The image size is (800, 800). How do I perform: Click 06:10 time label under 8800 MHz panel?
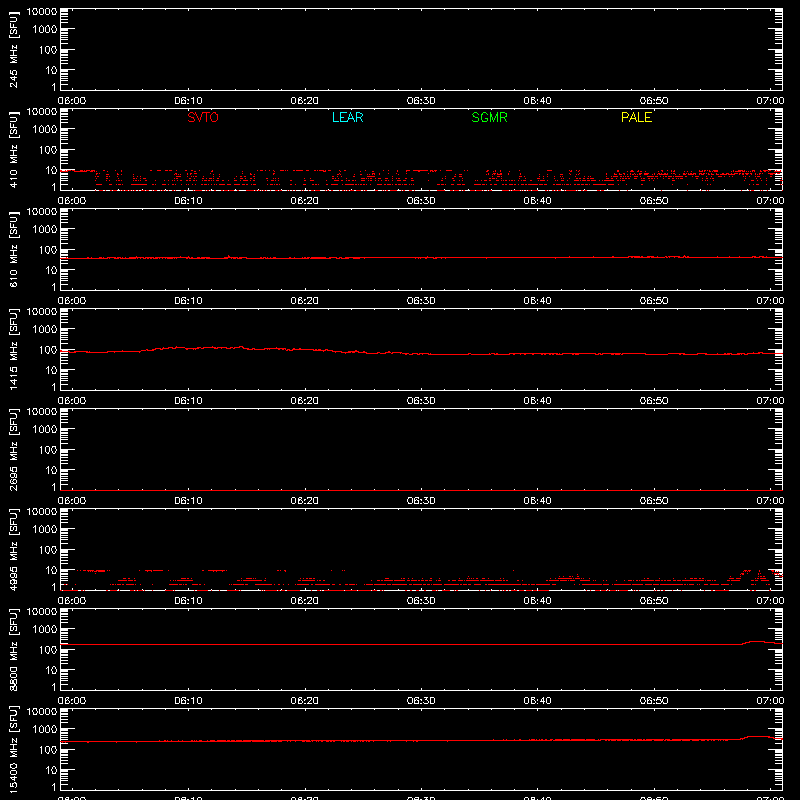pos(188,701)
